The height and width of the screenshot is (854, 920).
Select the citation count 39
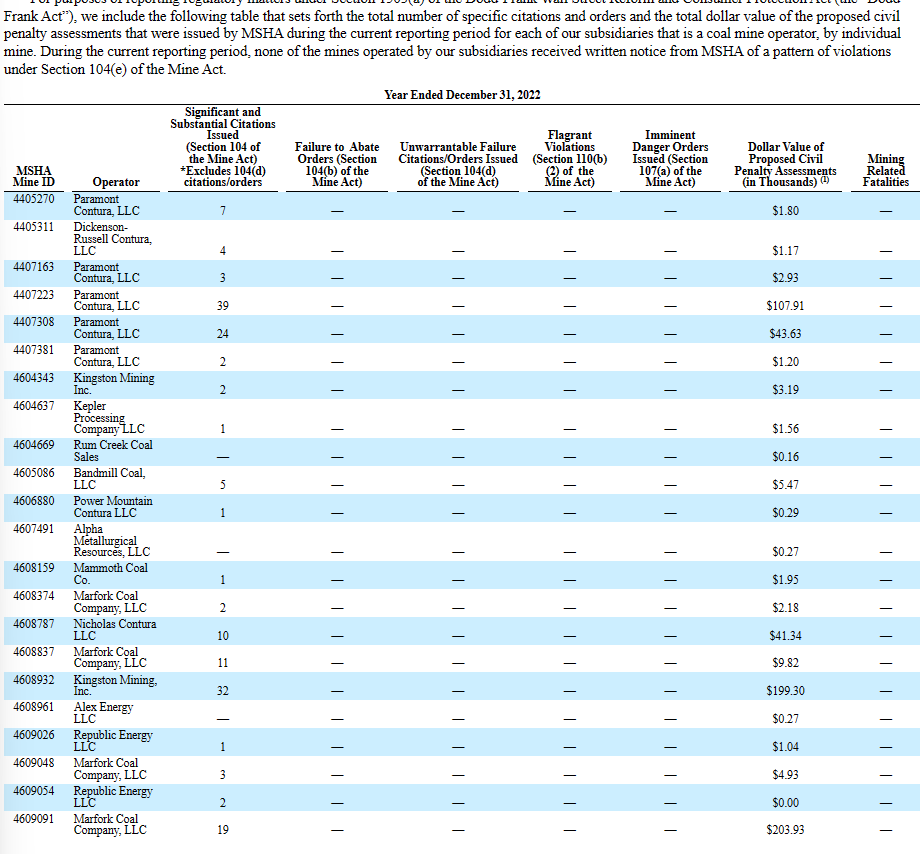[222, 306]
